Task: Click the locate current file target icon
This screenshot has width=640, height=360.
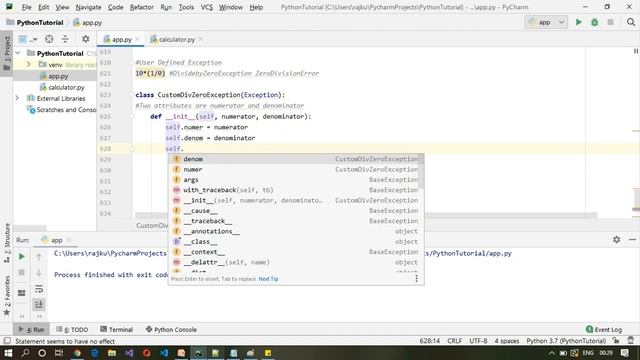Action: [x=49, y=39]
